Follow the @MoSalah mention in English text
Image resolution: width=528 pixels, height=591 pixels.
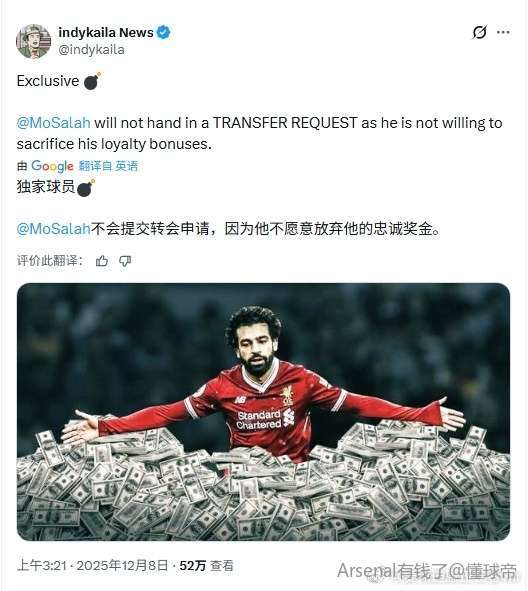[x=54, y=123]
